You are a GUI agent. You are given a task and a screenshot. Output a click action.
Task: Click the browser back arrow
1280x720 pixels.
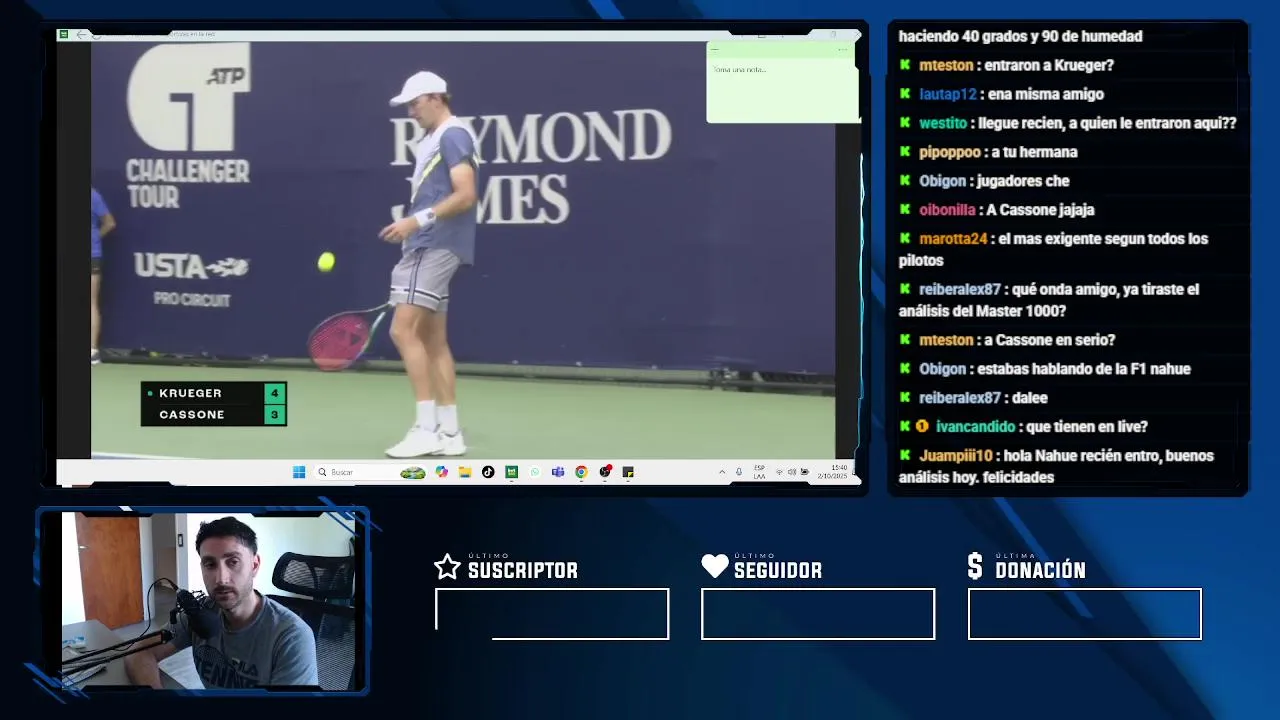point(81,35)
